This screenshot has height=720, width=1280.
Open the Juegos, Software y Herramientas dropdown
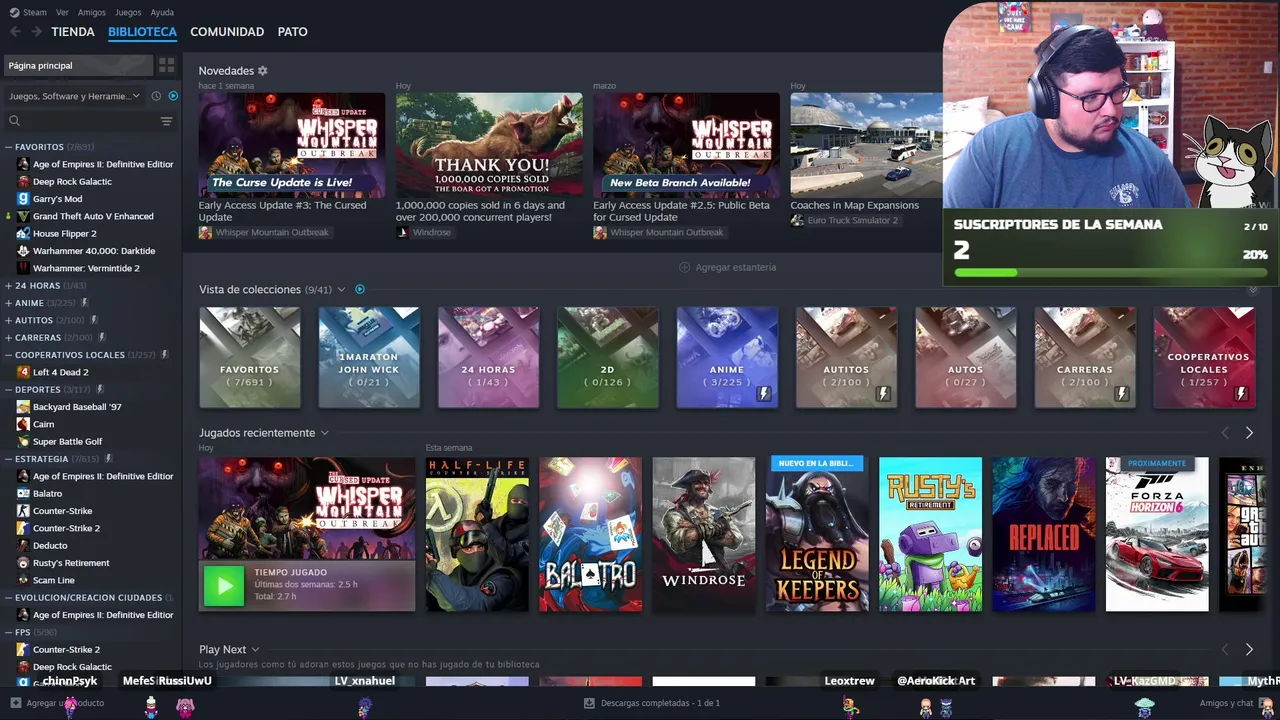[76, 96]
